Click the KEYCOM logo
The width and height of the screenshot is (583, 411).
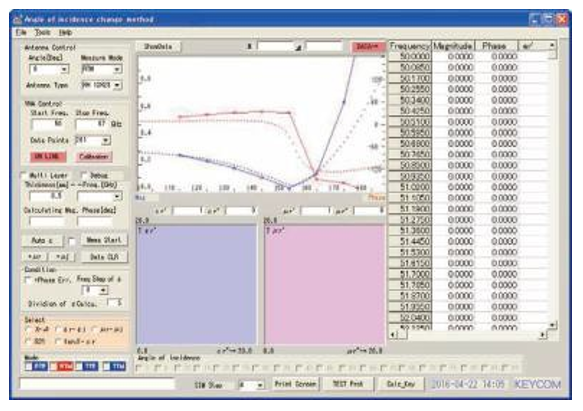click(x=538, y=384)
